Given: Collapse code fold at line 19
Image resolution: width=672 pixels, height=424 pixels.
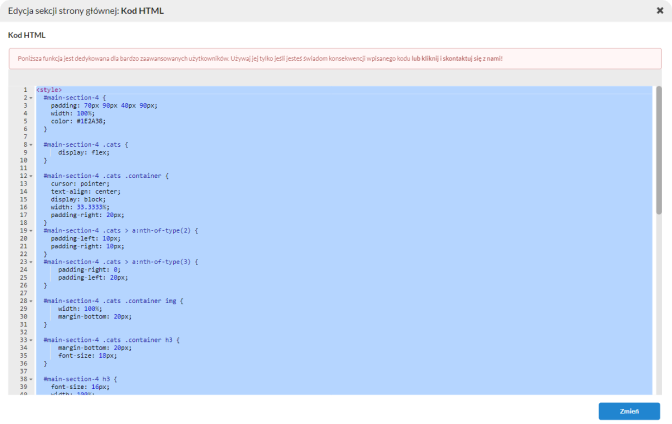Looking at the screenshot, I should 31,231.
